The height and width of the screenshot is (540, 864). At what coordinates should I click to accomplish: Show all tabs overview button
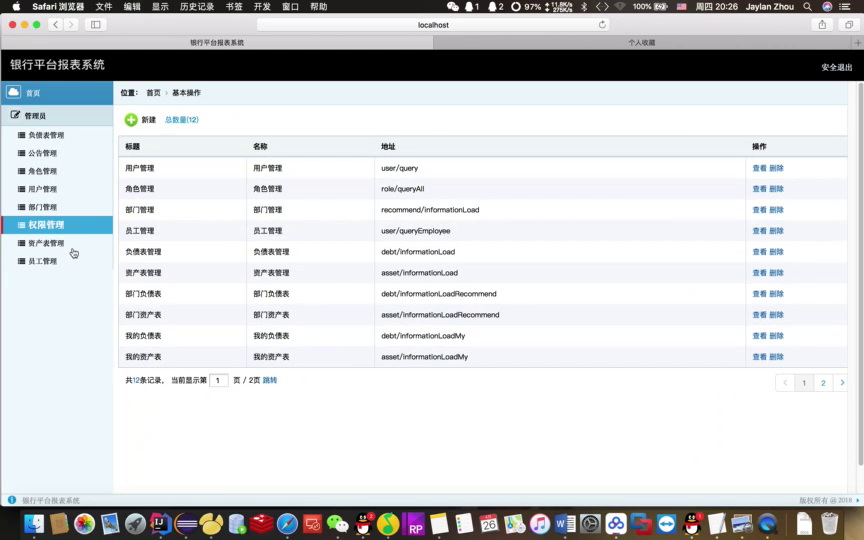pos(849,24)
